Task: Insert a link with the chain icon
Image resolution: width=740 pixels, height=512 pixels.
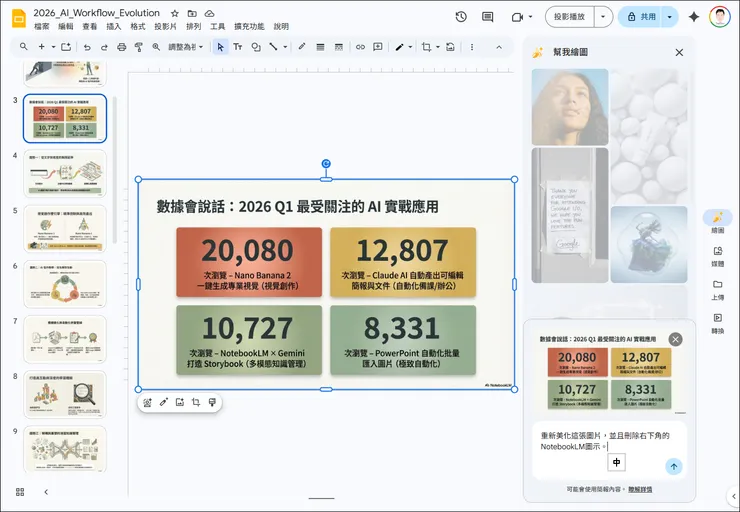Action: click(x=361, y=47)
